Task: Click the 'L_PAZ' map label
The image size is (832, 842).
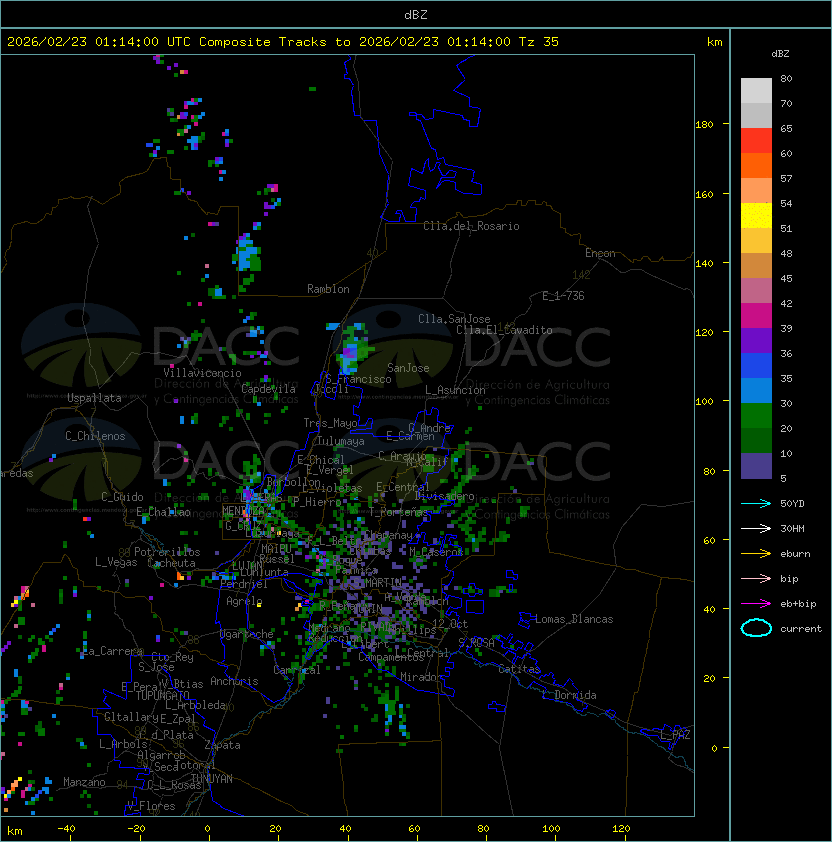Action: tap(675, 735)
